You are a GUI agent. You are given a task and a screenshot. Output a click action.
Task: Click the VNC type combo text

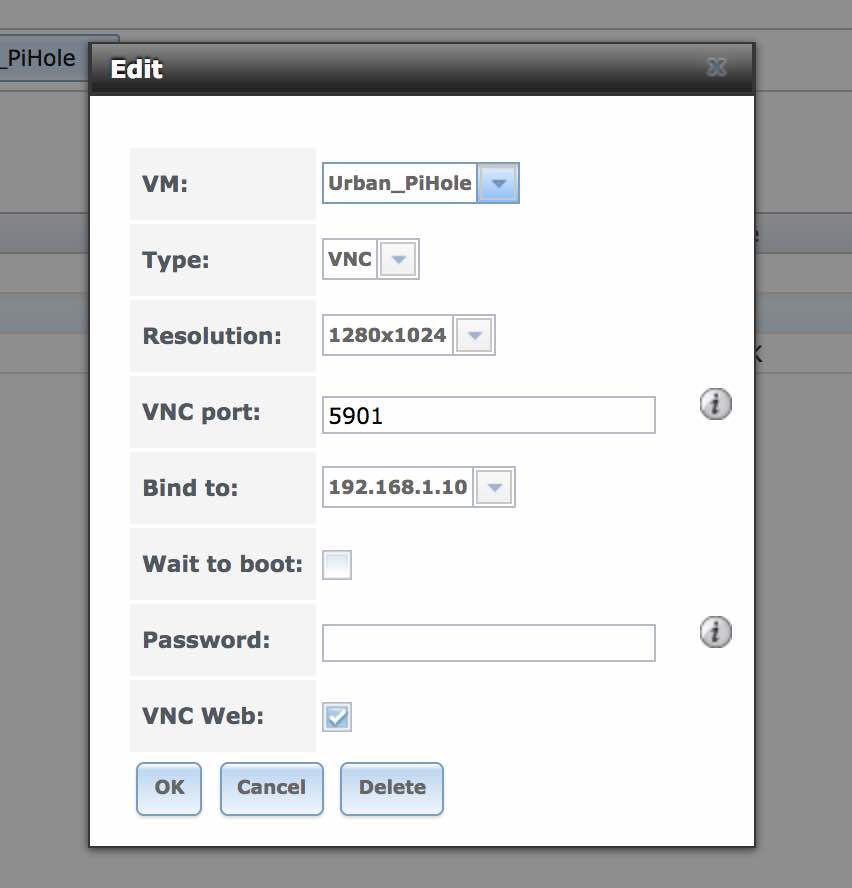350,259
